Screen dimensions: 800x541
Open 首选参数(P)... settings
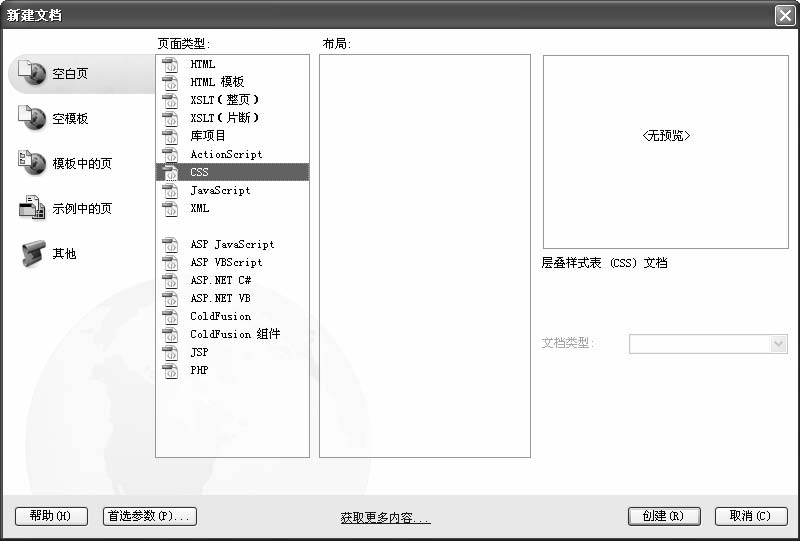coord(150,516)
